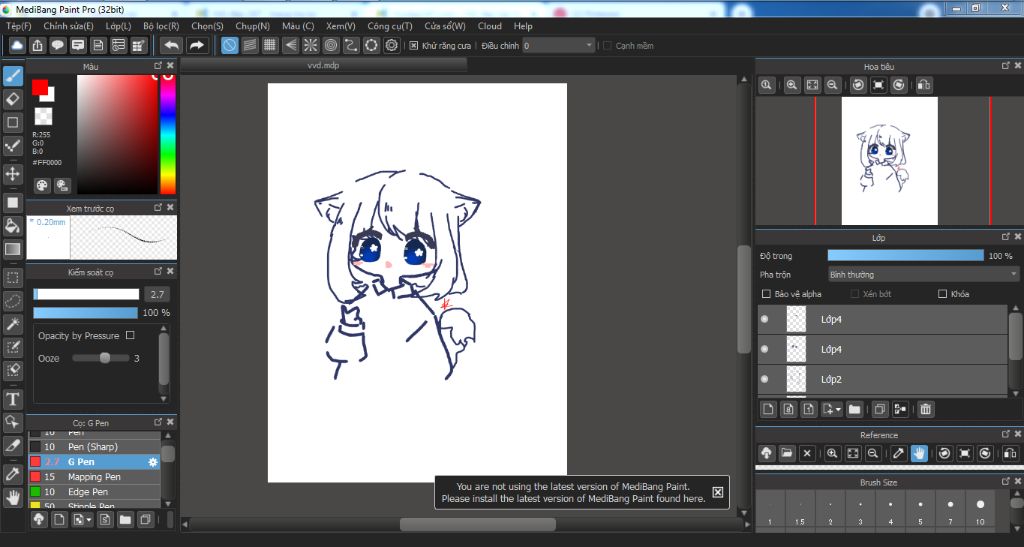Select the Reference panel eyedropper
The image size is (1024, 547).
899,453
